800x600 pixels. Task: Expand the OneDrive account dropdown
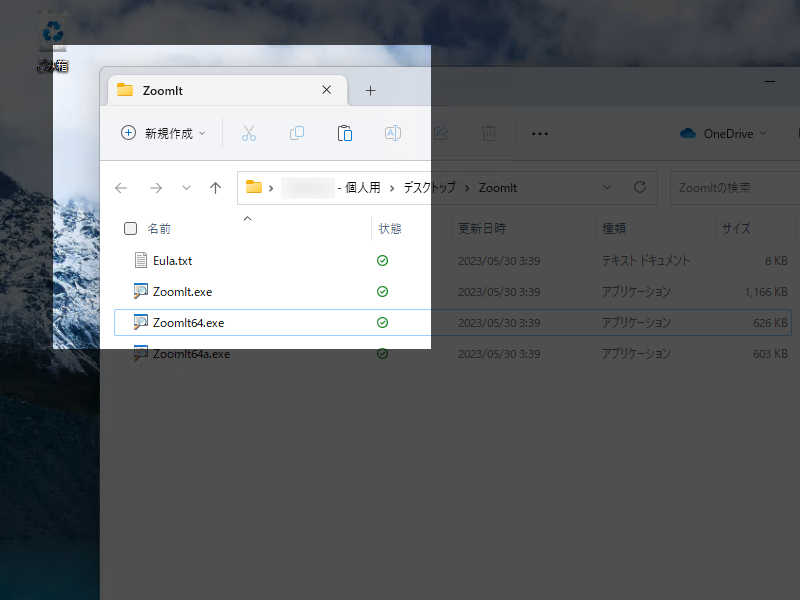763,132
